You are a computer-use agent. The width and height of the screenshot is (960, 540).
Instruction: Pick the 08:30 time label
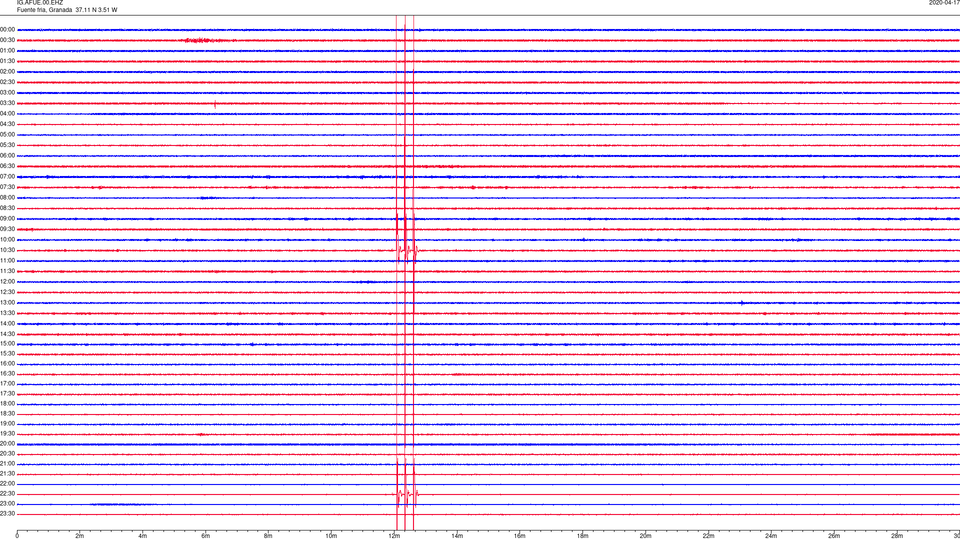click(8, 208)
